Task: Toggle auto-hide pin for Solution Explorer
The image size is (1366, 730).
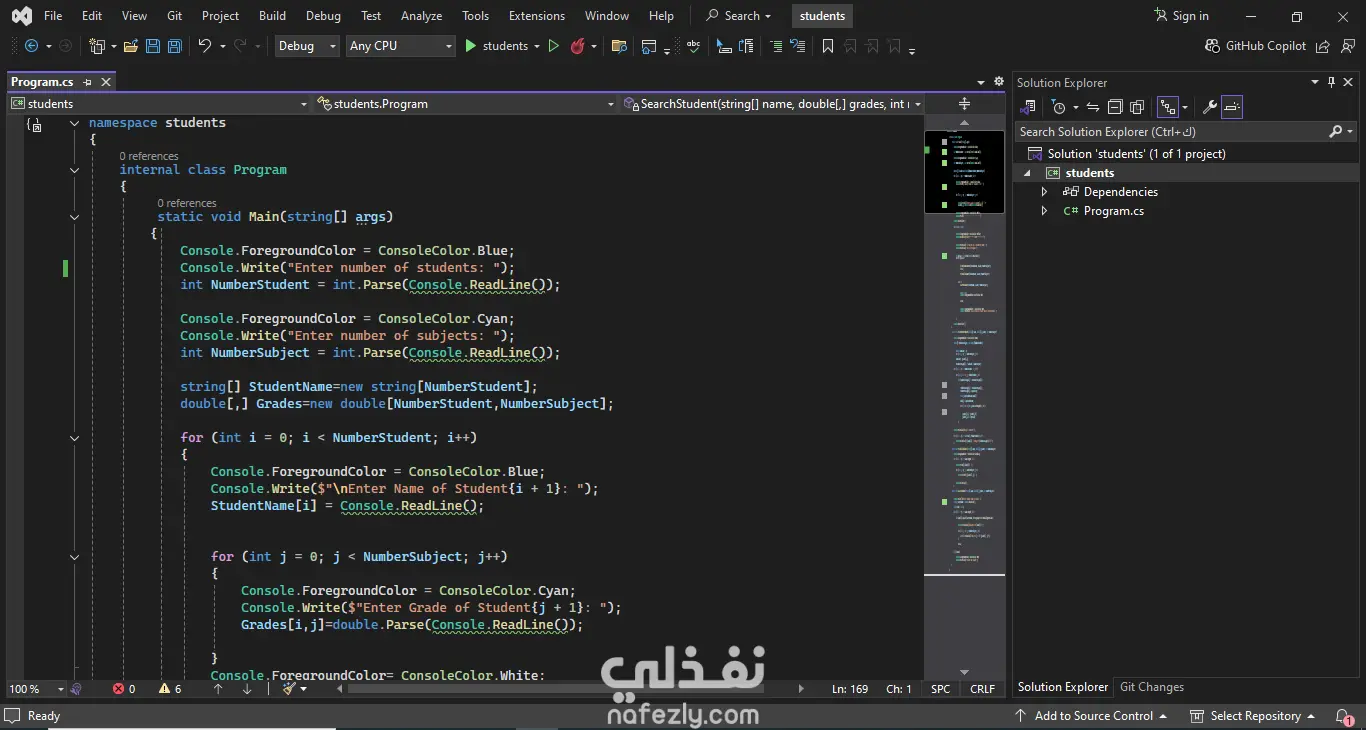Action: pyautogui.click(x=1331, y=83)
